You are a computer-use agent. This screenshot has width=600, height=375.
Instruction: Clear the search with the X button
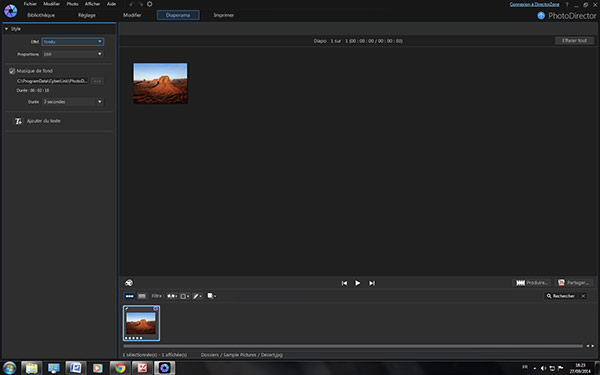583,296
